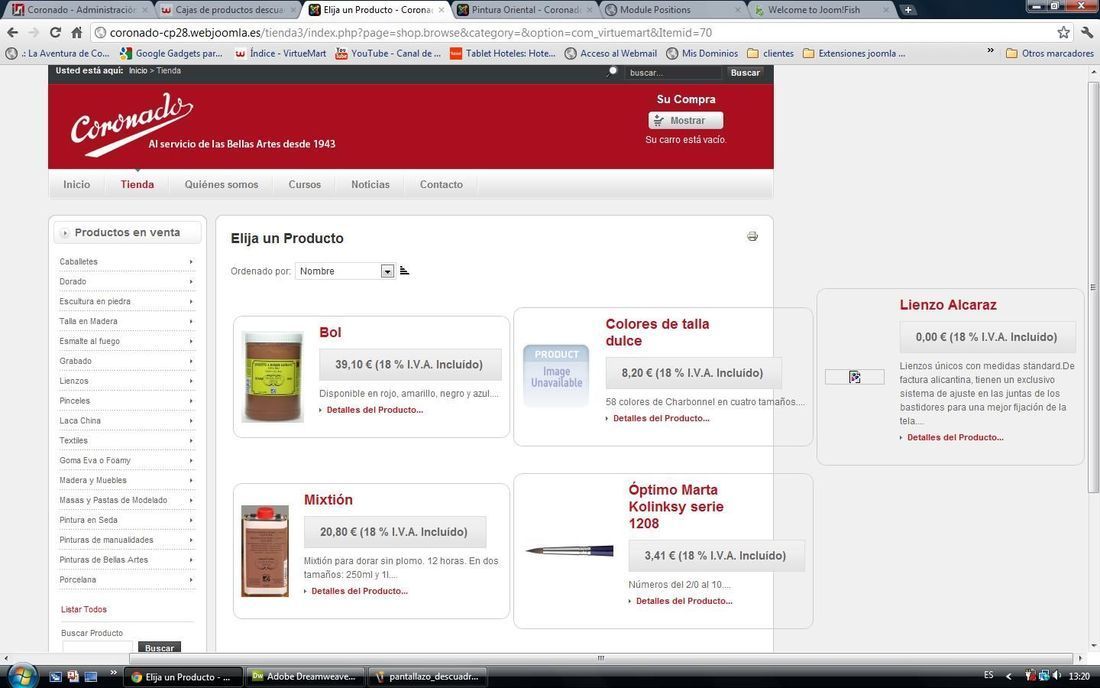Image resolution: width=1100 pixels, height=688 pixels.
Task: Open Chrome wrench settings menu
Action: coord(1087,32)
